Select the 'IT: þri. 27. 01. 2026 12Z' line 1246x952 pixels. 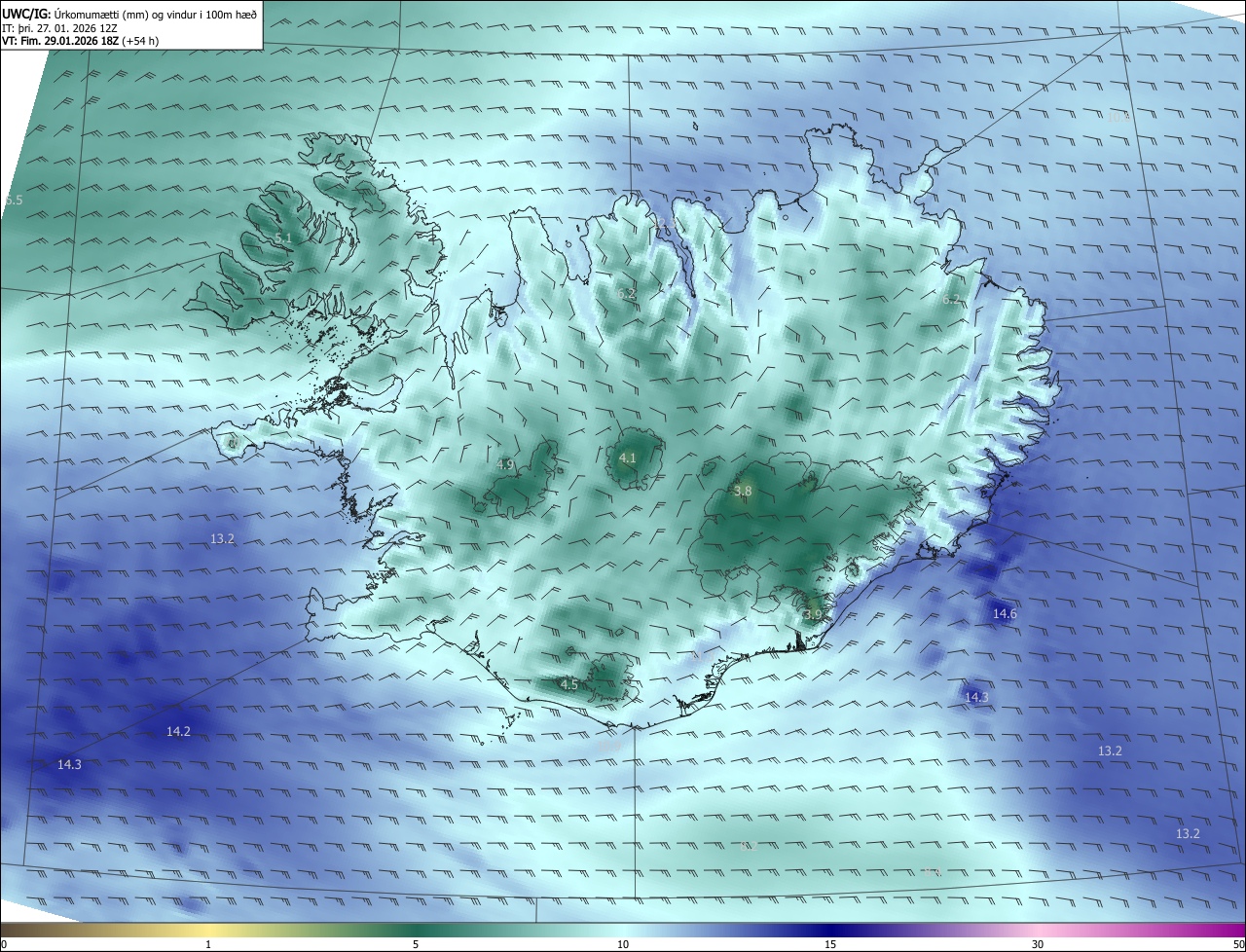coord(59,28)
